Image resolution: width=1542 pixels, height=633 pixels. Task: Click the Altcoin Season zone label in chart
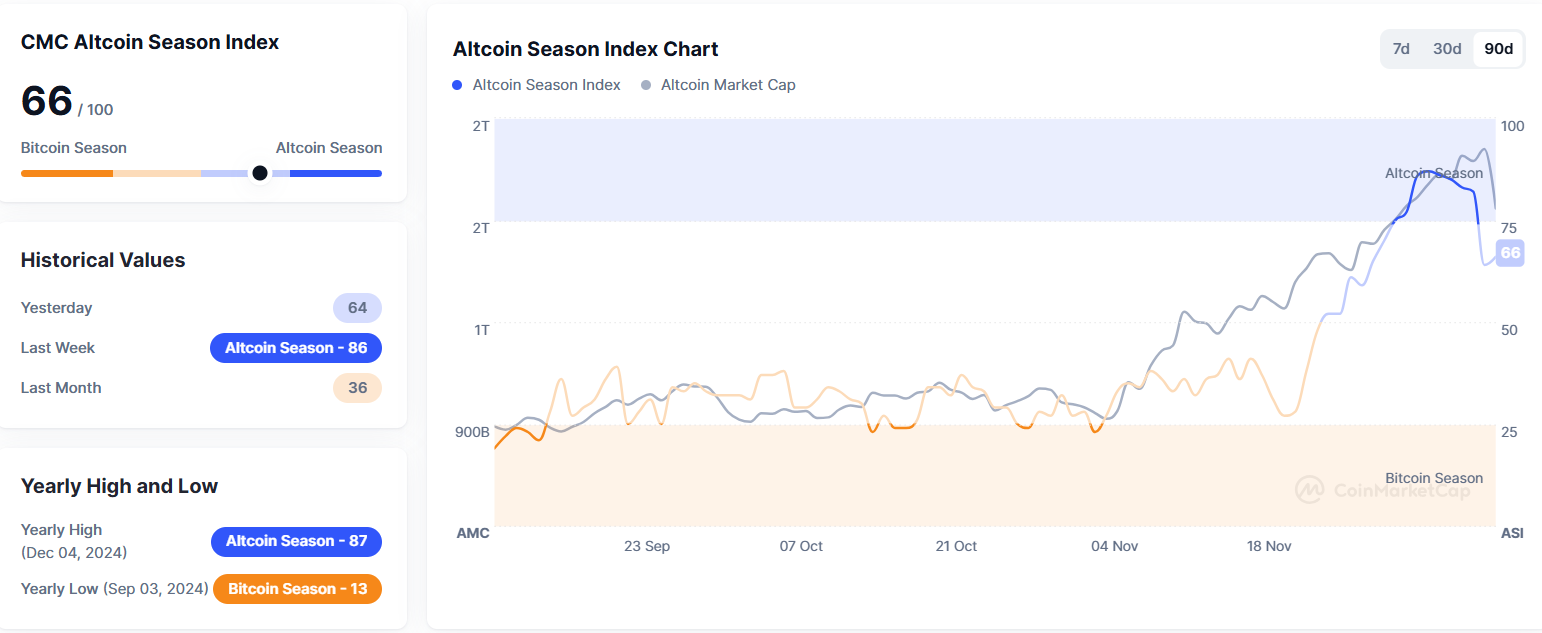(1433, 173)
